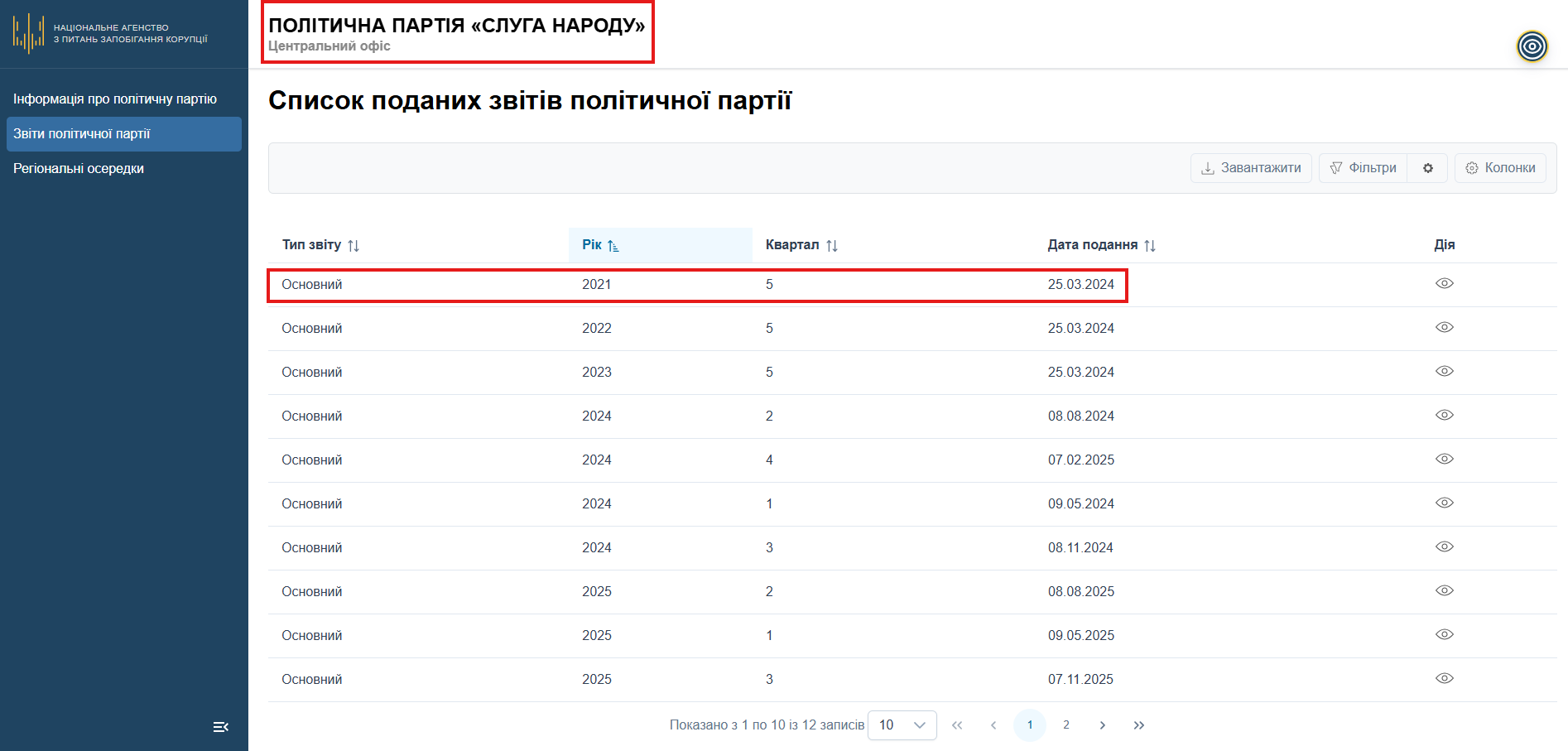The width and height of the screenshot is (1568, 751).
Task: Open the round accessibility icon at top right
Action: (1532, 46)
